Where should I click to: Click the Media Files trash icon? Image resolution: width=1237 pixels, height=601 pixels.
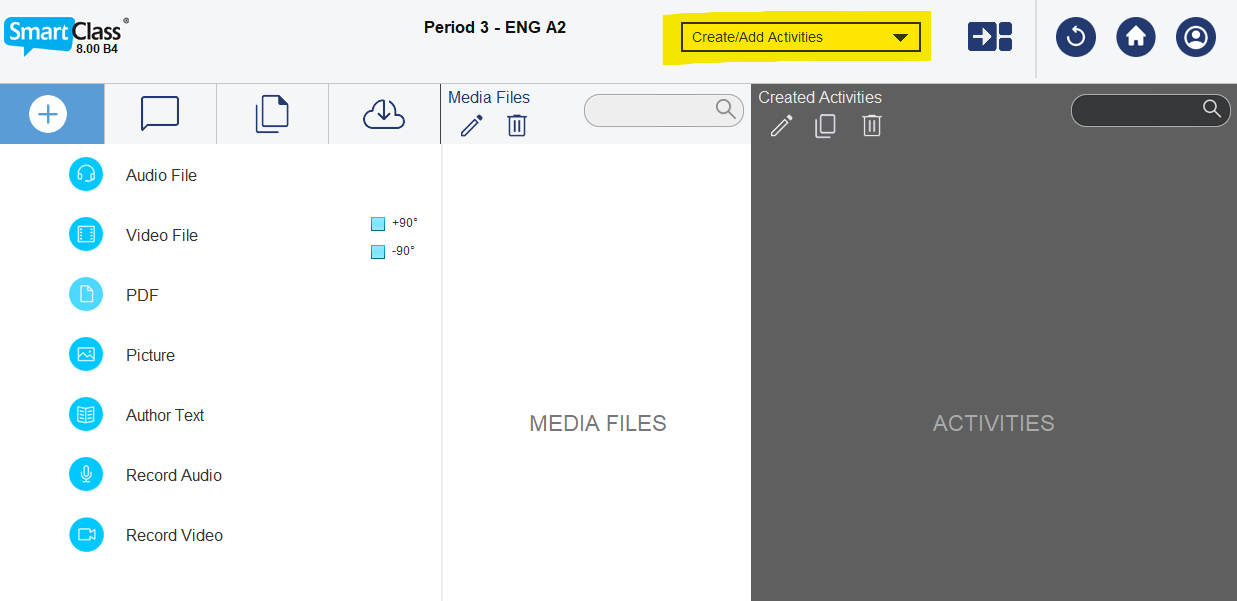(517, 126)
